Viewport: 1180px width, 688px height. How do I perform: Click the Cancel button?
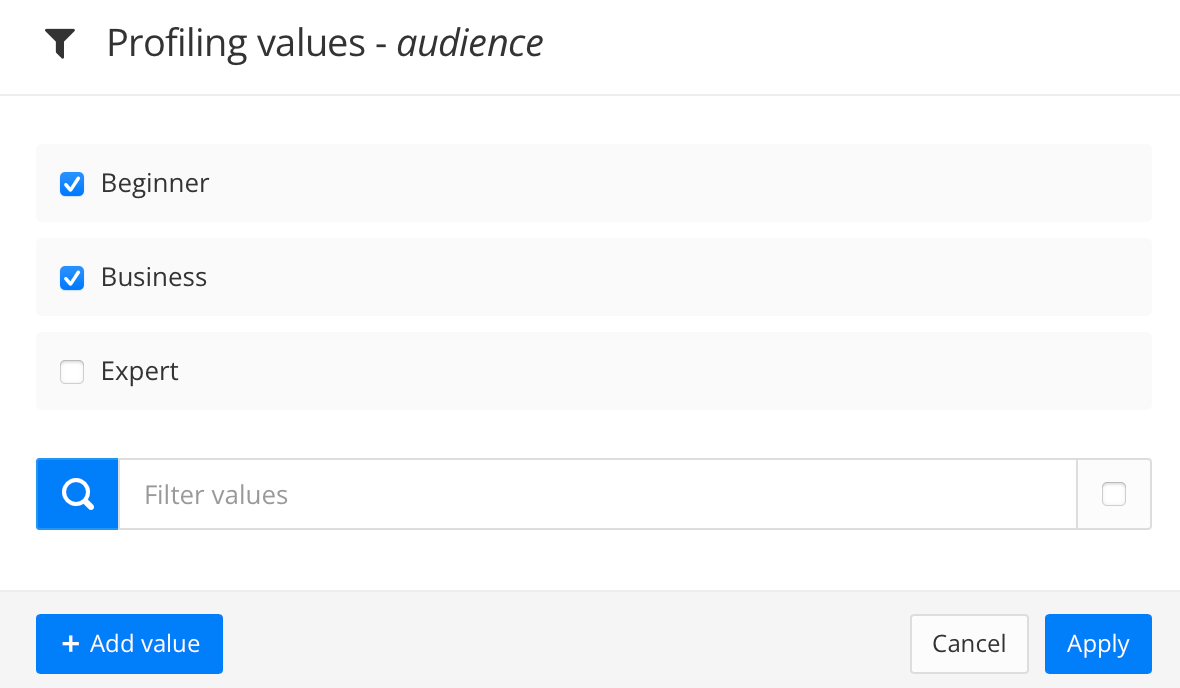click(x=969, y=644)
